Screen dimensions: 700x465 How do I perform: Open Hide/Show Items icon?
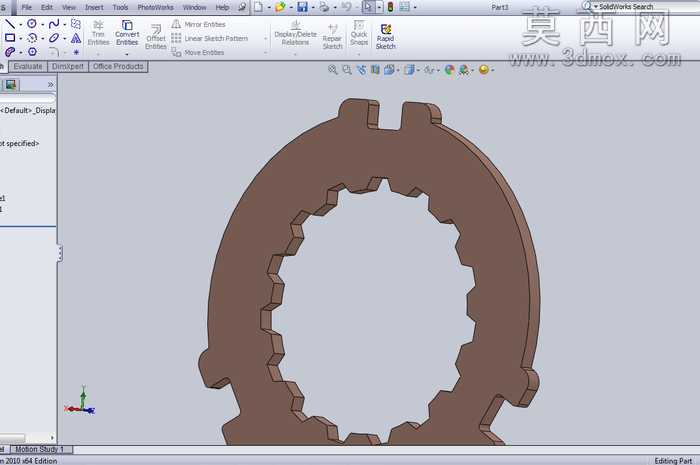tap(429, 70)
